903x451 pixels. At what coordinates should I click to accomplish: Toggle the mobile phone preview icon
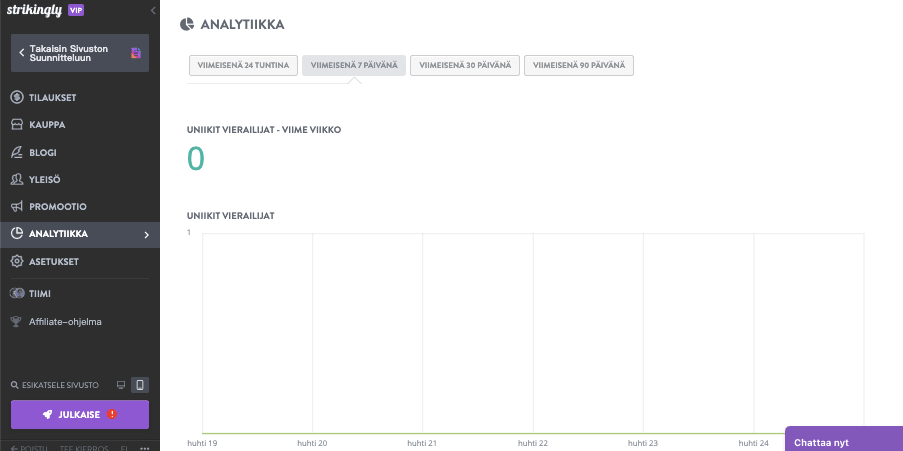pos(140,385)
